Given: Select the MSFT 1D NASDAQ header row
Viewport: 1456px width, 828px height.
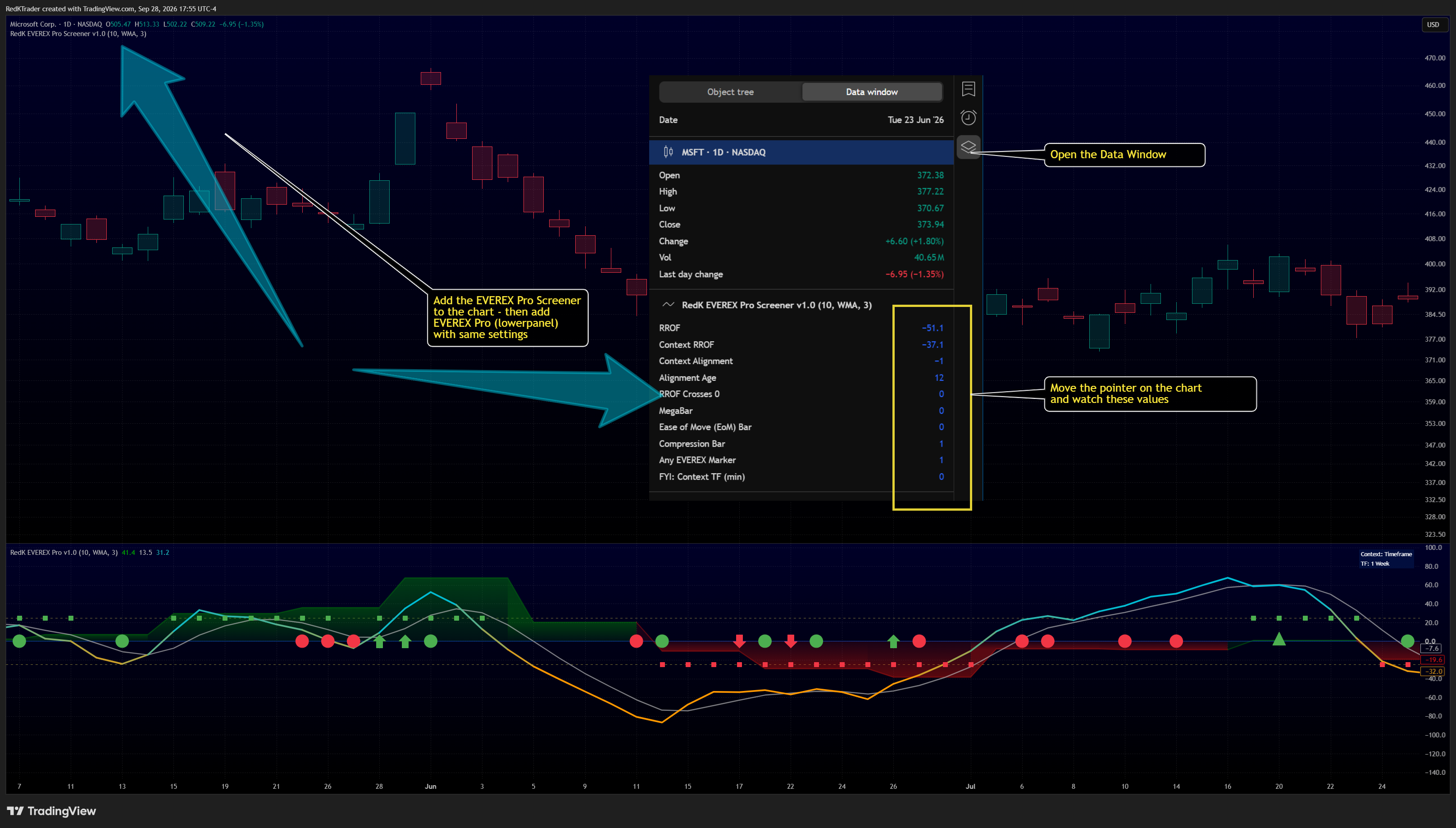Looking at the screenshot, I should (801, 152).
